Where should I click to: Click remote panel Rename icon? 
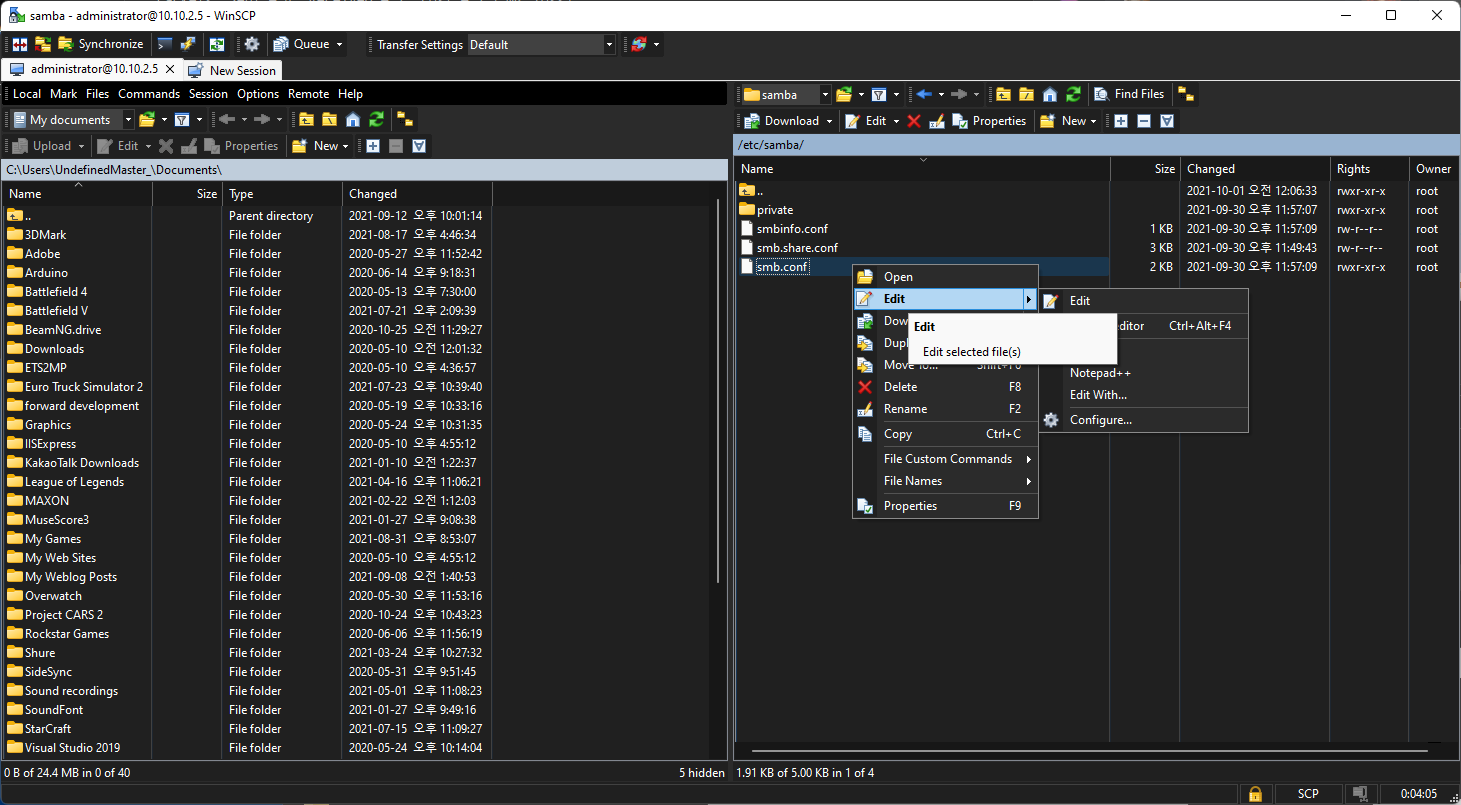tap(937, 121)
